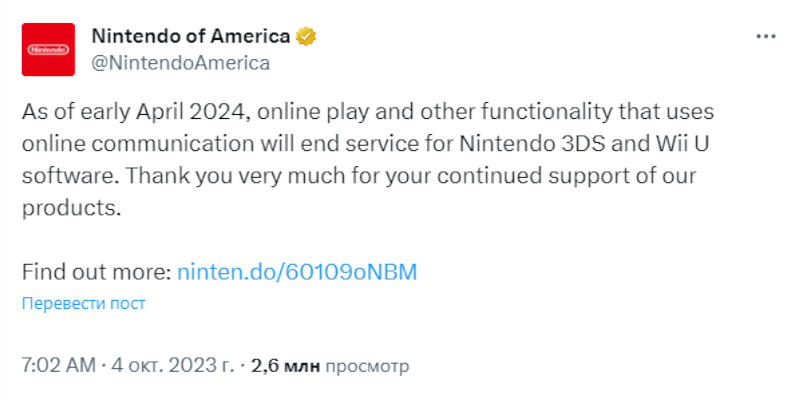
Task: Open the Nintendo profile avatar
Action: tap(48, 49)
